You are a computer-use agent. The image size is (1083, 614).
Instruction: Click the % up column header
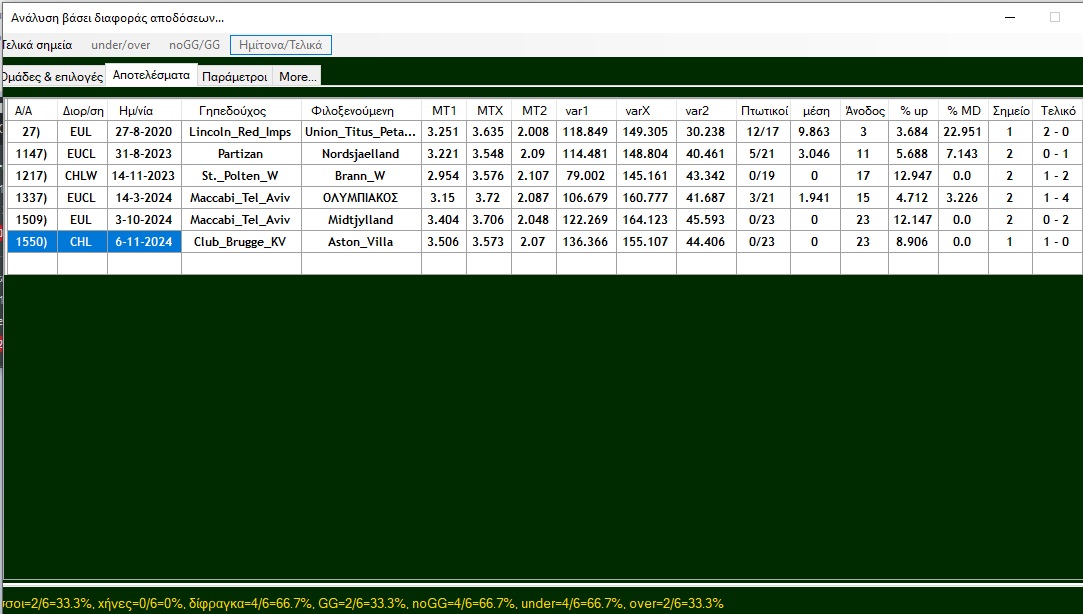913,110
